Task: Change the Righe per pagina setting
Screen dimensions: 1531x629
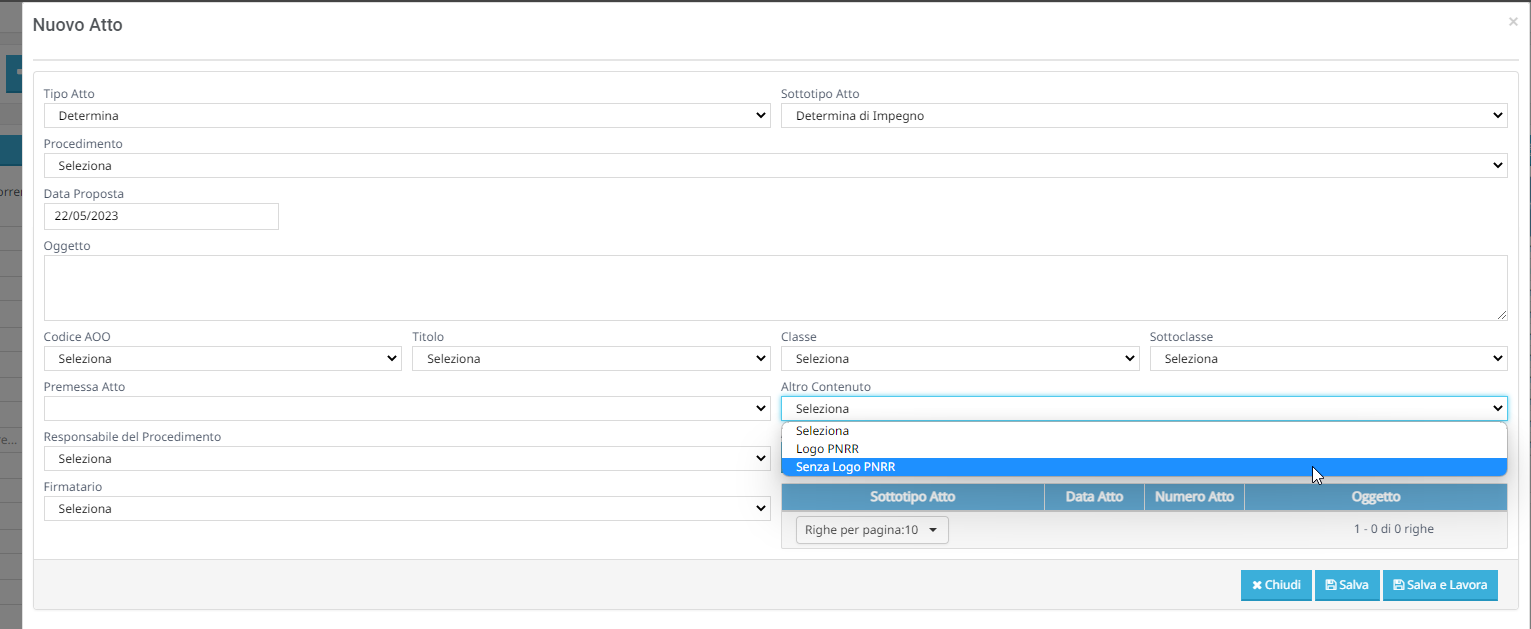Action: 872,530
